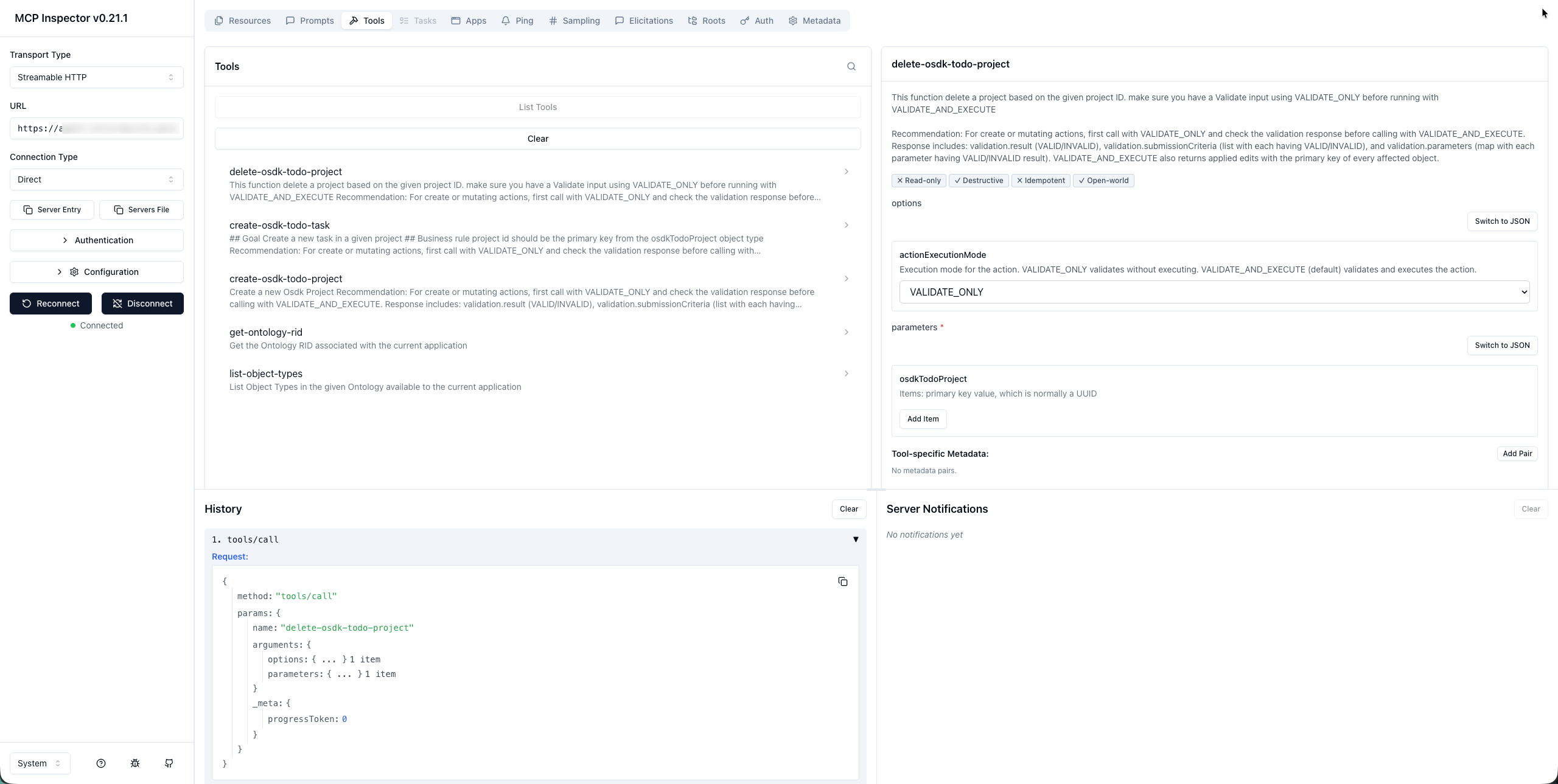Collapse the tools/call history entry
1558x784 pixels.
[x=855, y=539]
